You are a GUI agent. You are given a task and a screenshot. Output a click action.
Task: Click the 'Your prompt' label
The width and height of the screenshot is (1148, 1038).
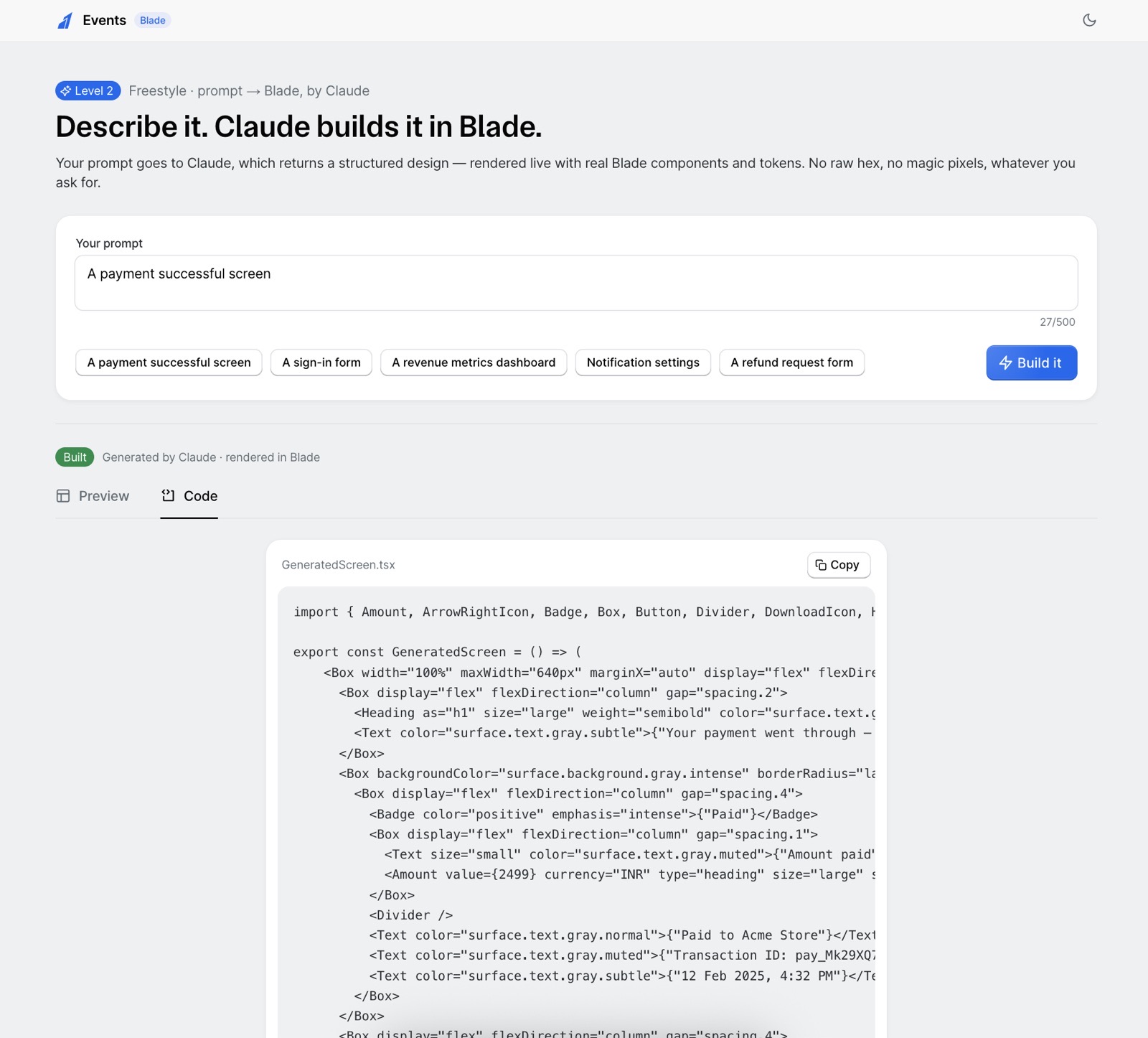(109, 243)
